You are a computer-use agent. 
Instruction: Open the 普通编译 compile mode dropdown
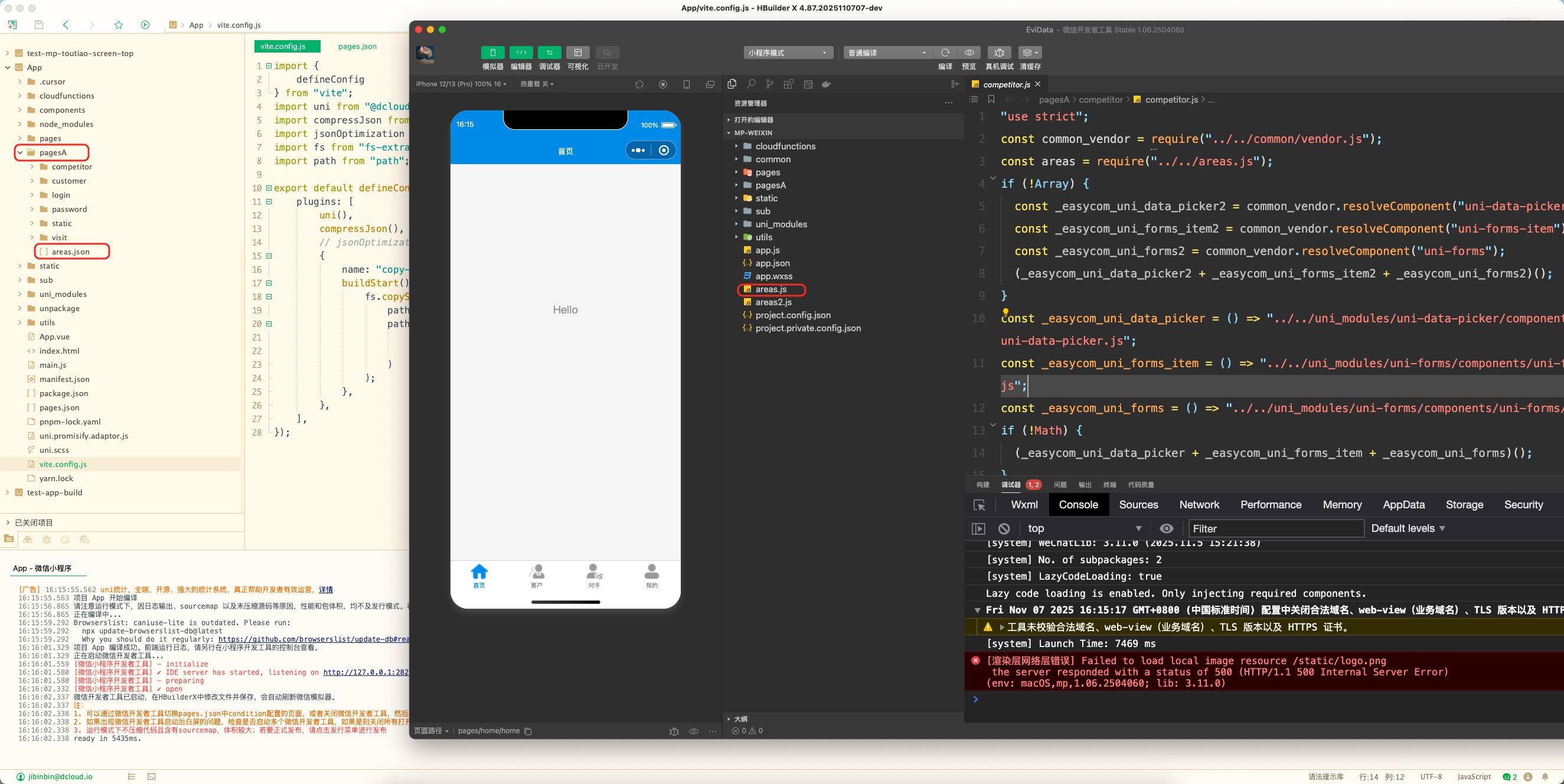887,53
